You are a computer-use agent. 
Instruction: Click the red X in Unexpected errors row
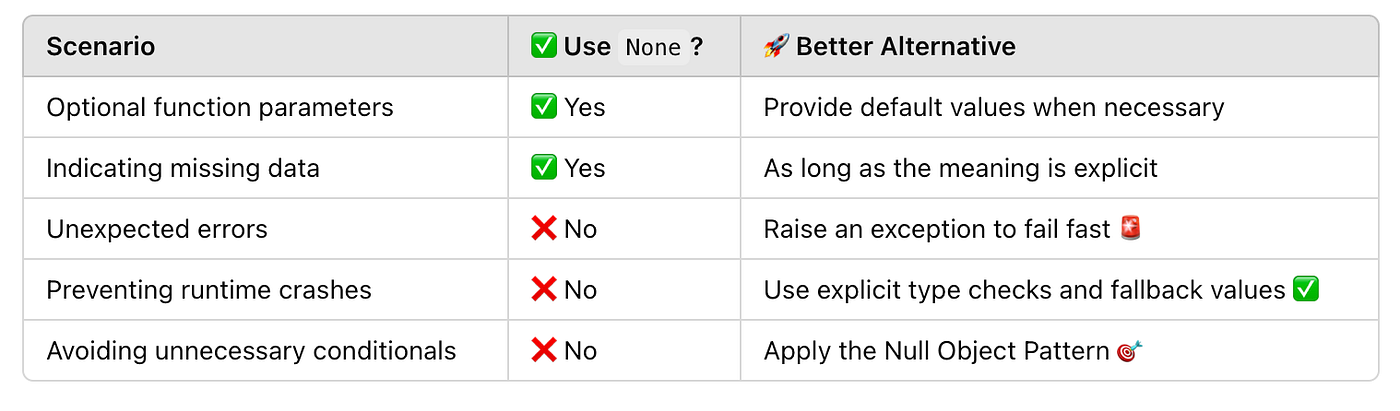(x=544, y=229)
